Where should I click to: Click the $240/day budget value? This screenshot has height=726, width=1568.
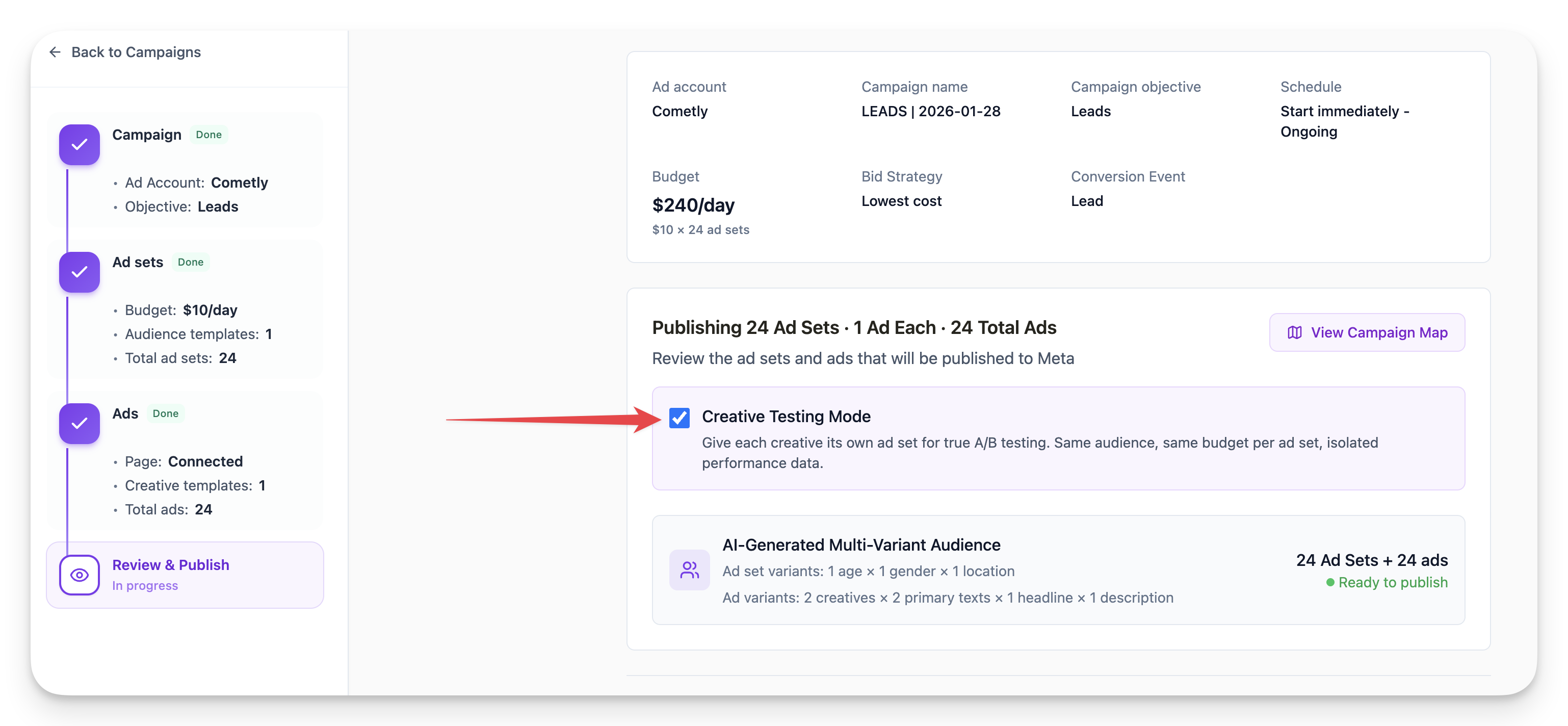tap(693, 205)
